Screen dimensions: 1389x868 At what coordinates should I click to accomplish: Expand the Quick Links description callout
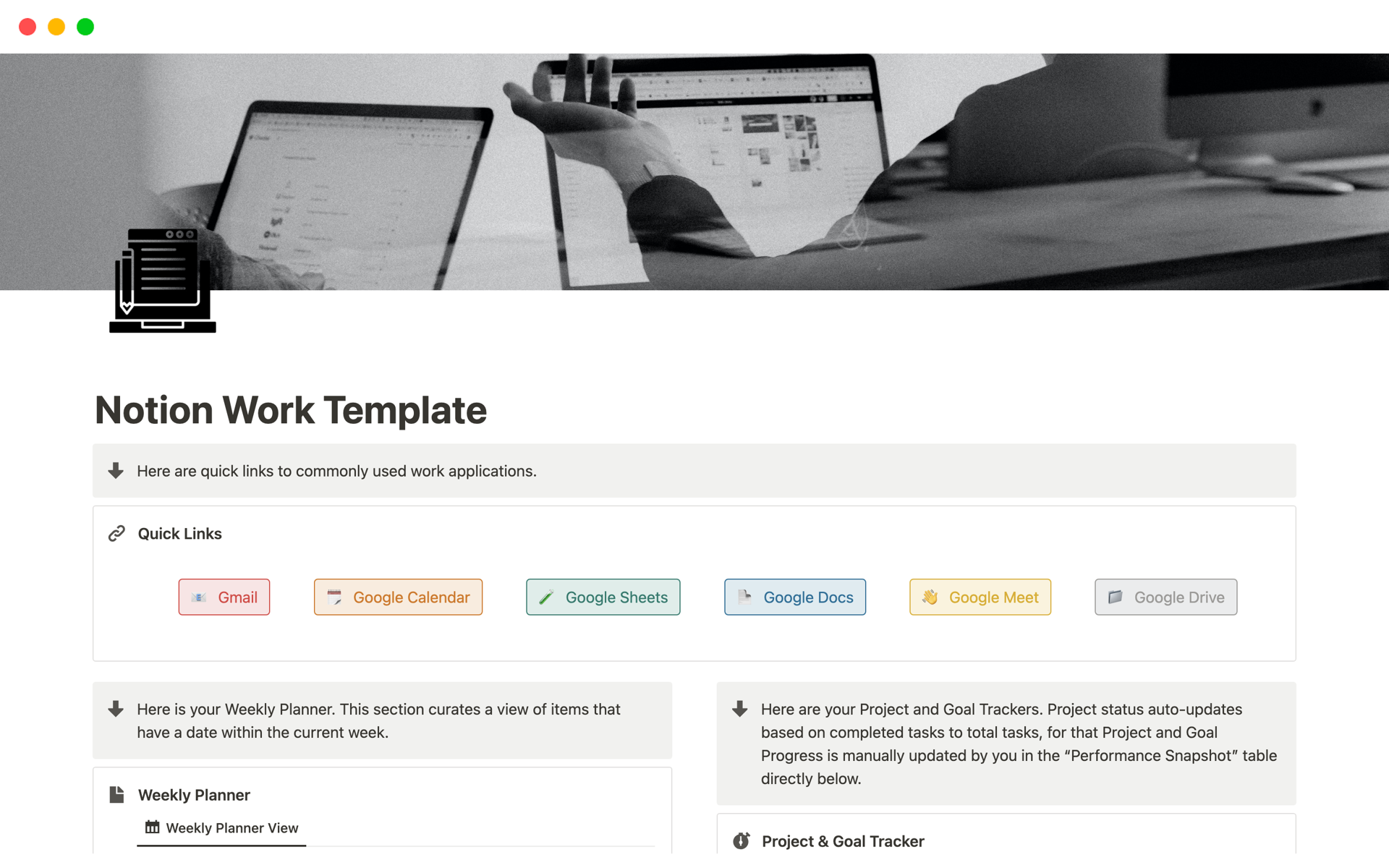point(115,471)
